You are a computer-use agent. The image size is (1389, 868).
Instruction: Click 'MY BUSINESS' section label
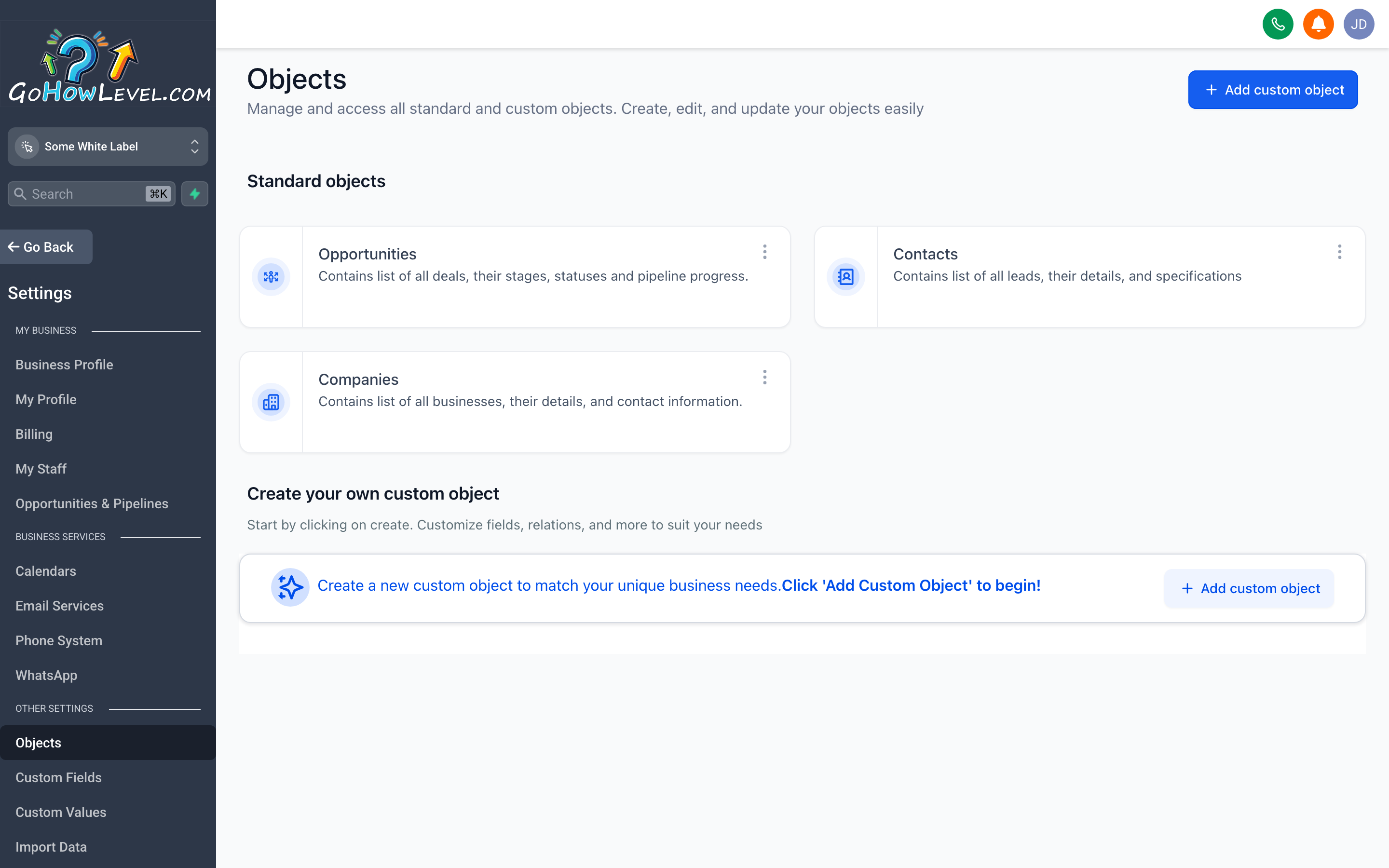(46, 331)
